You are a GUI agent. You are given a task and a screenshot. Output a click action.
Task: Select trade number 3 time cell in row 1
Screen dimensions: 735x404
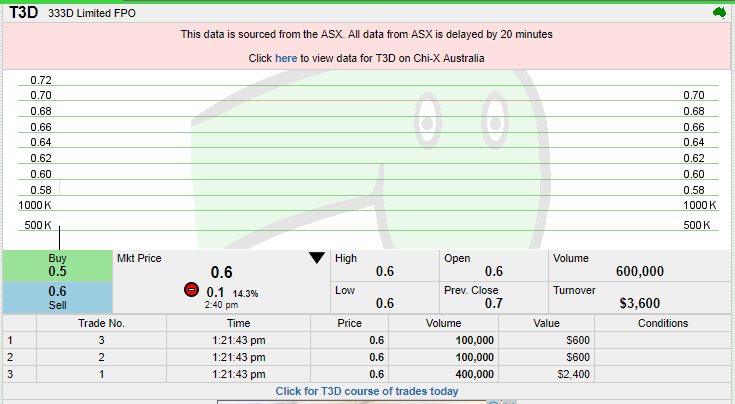(239, 340)
